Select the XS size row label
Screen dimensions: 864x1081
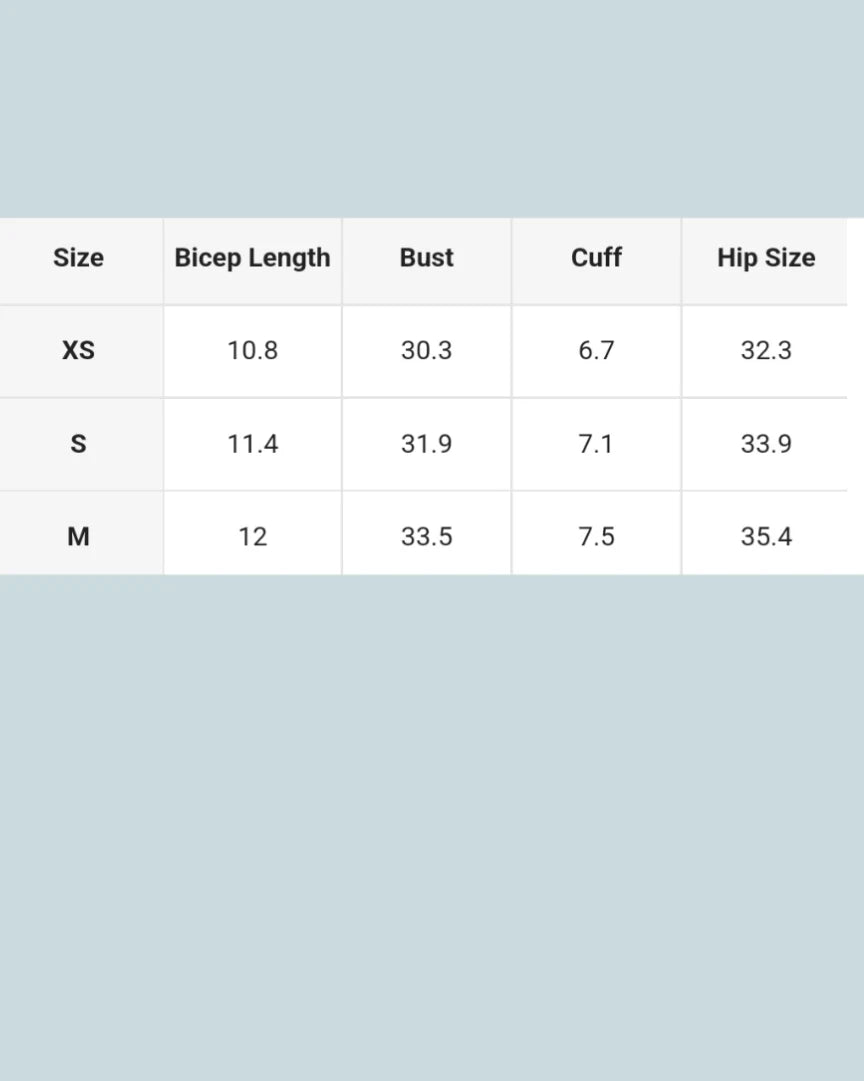[78, 350]
